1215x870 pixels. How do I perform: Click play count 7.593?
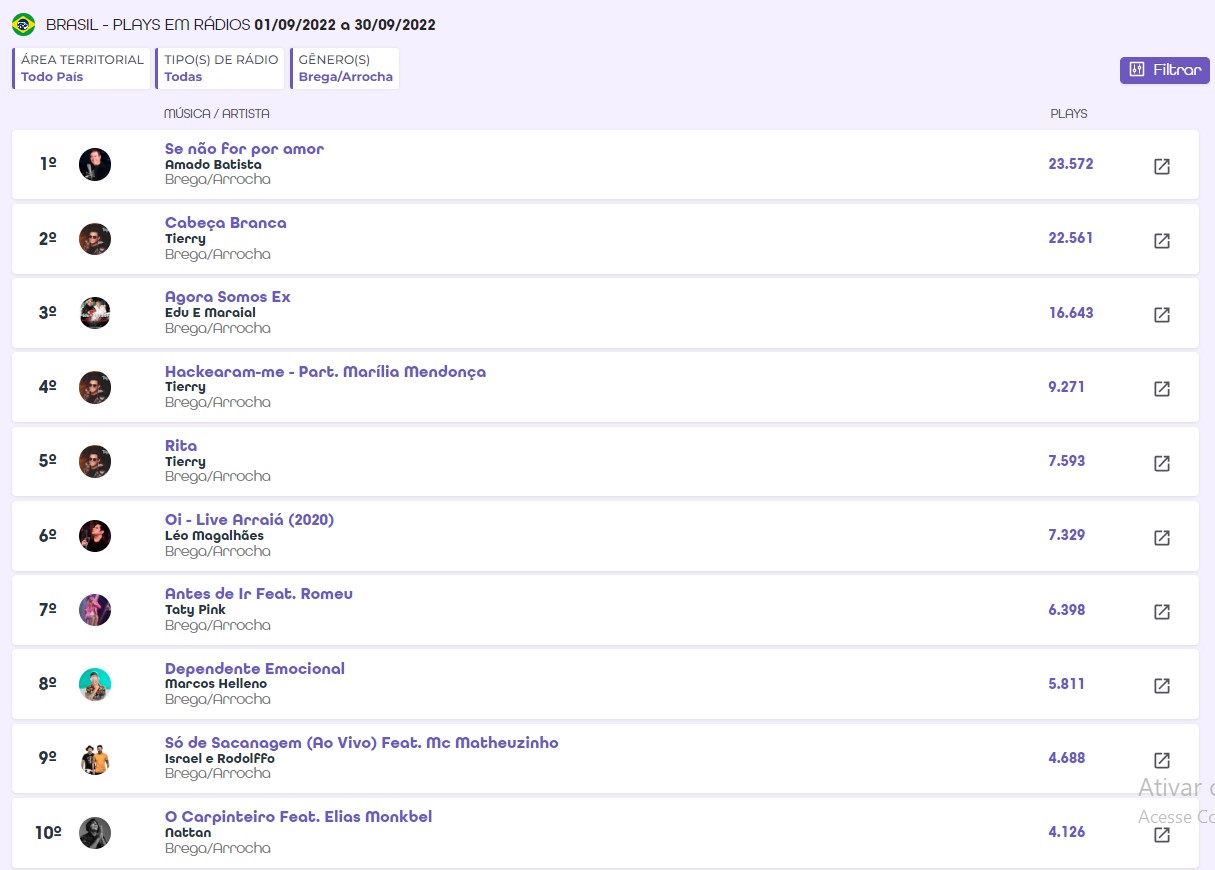pyautogui.click(x=1066, y=461)
